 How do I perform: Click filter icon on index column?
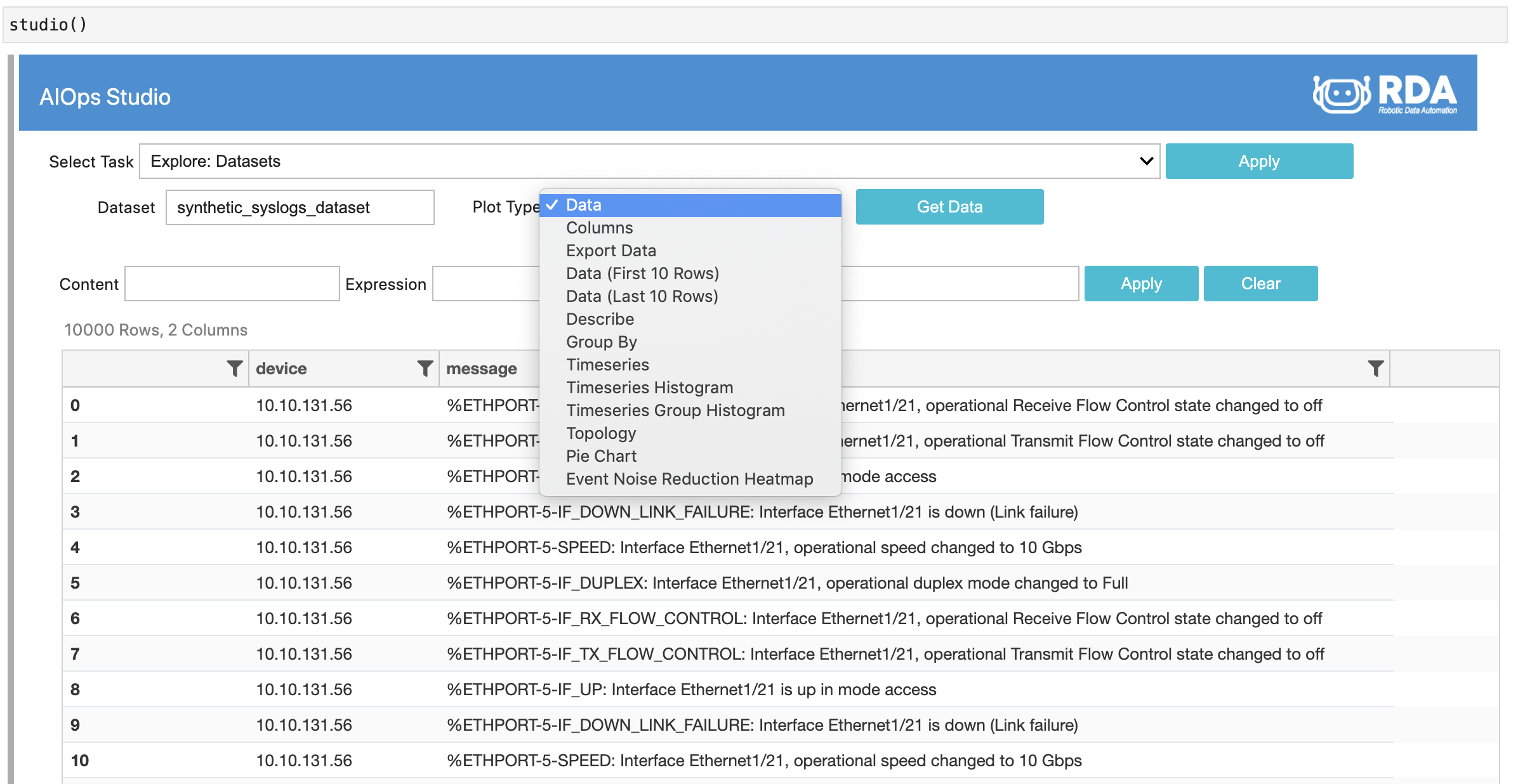coord(234,369)
